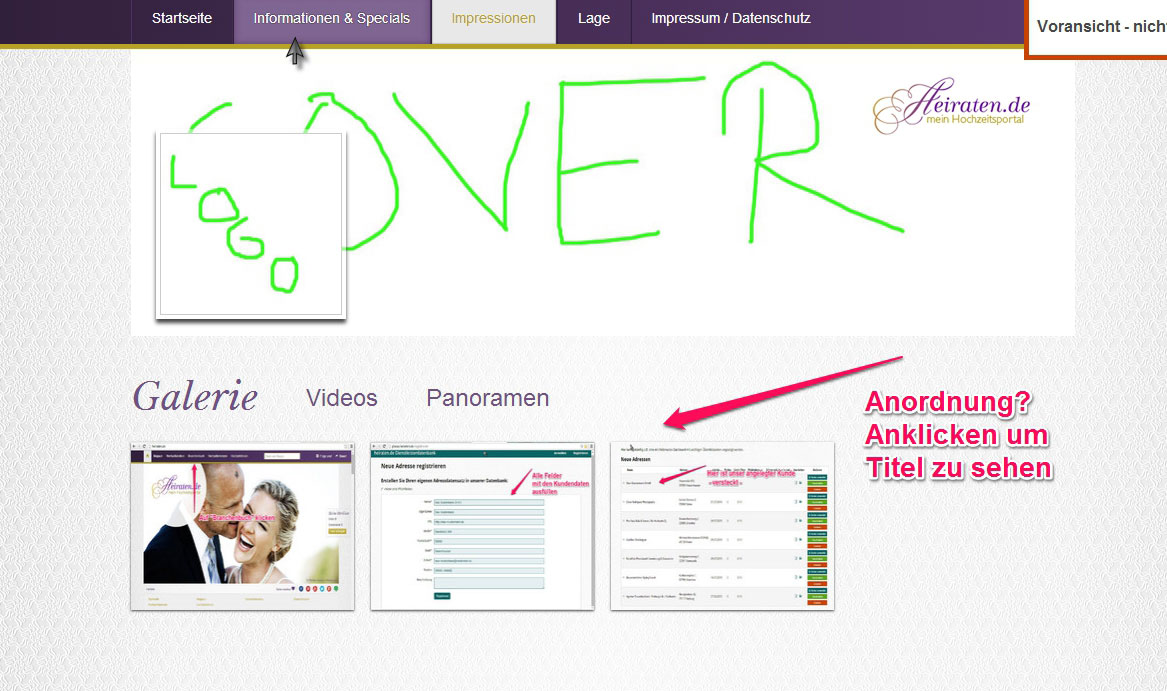Click the Voransicht preview notice banner
Screen dimensions: 1167x691
[x=1100, y=28]
